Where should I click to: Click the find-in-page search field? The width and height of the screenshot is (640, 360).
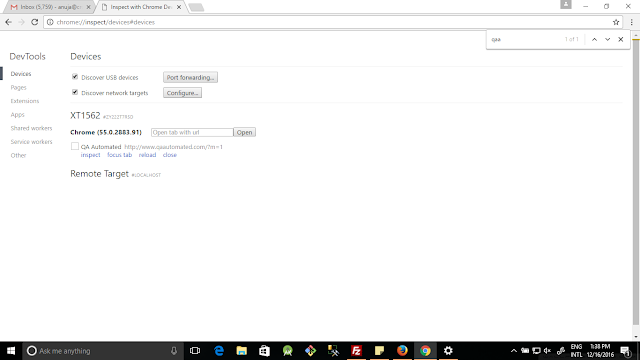coord(525,39)
